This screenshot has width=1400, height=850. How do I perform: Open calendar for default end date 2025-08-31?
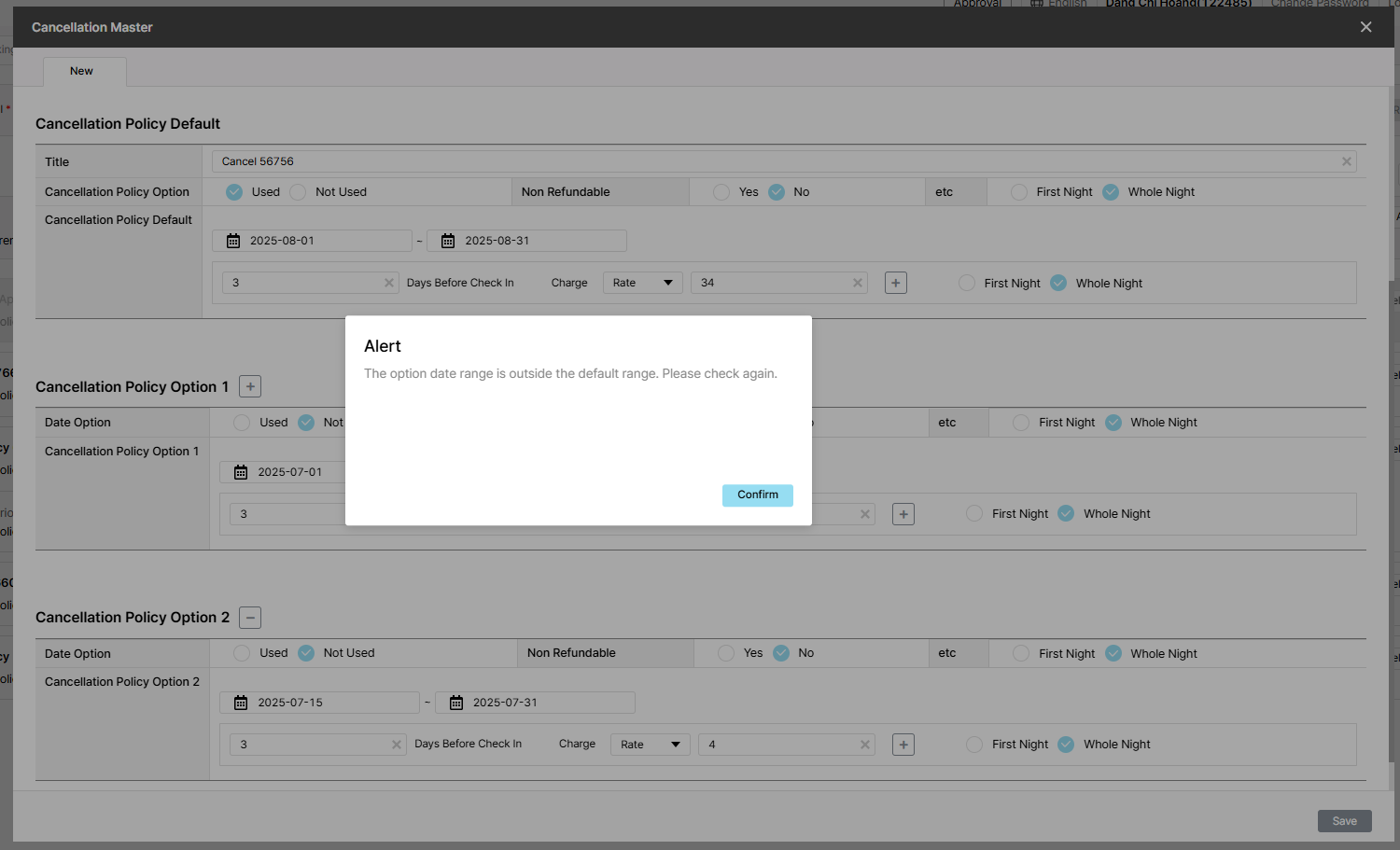pos(448,241)
